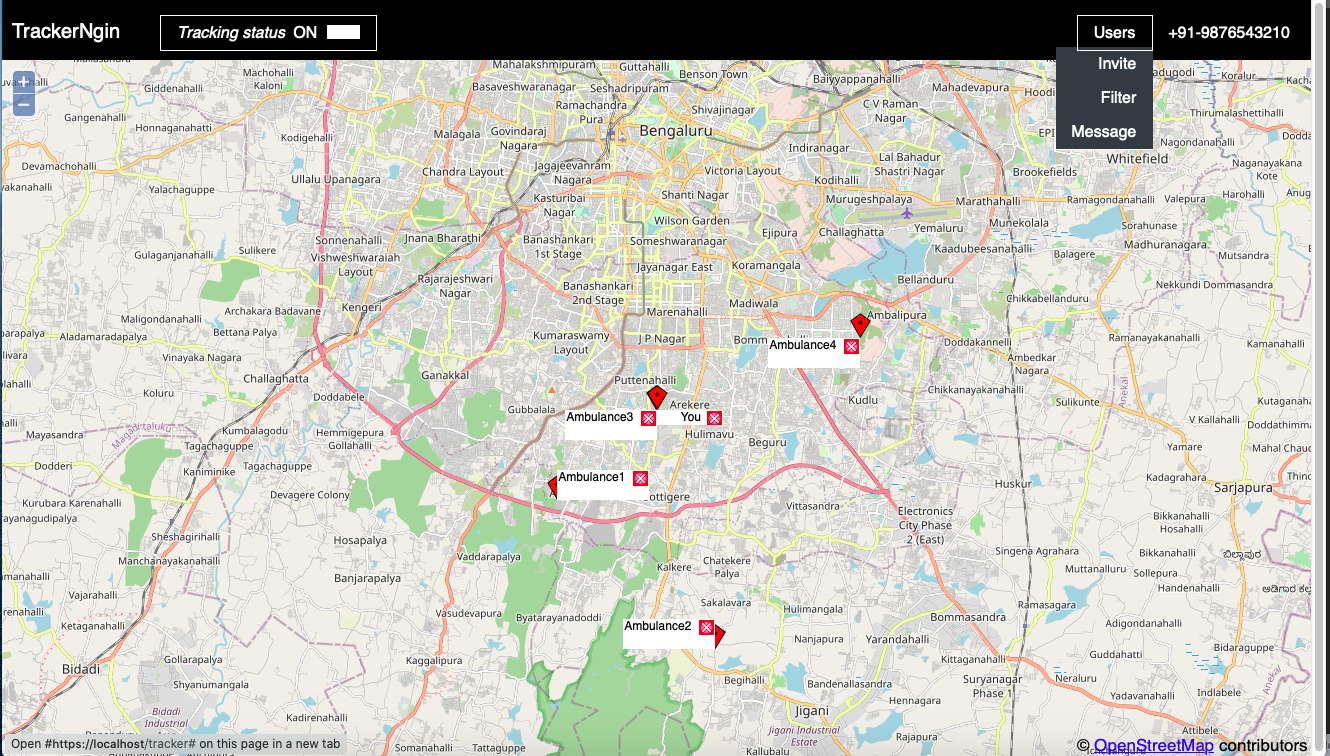Image resolution: width=1330 pixels, height=756 pixels.
Task: Close the Ambulance3 label popup
Action: coord(648,418)
